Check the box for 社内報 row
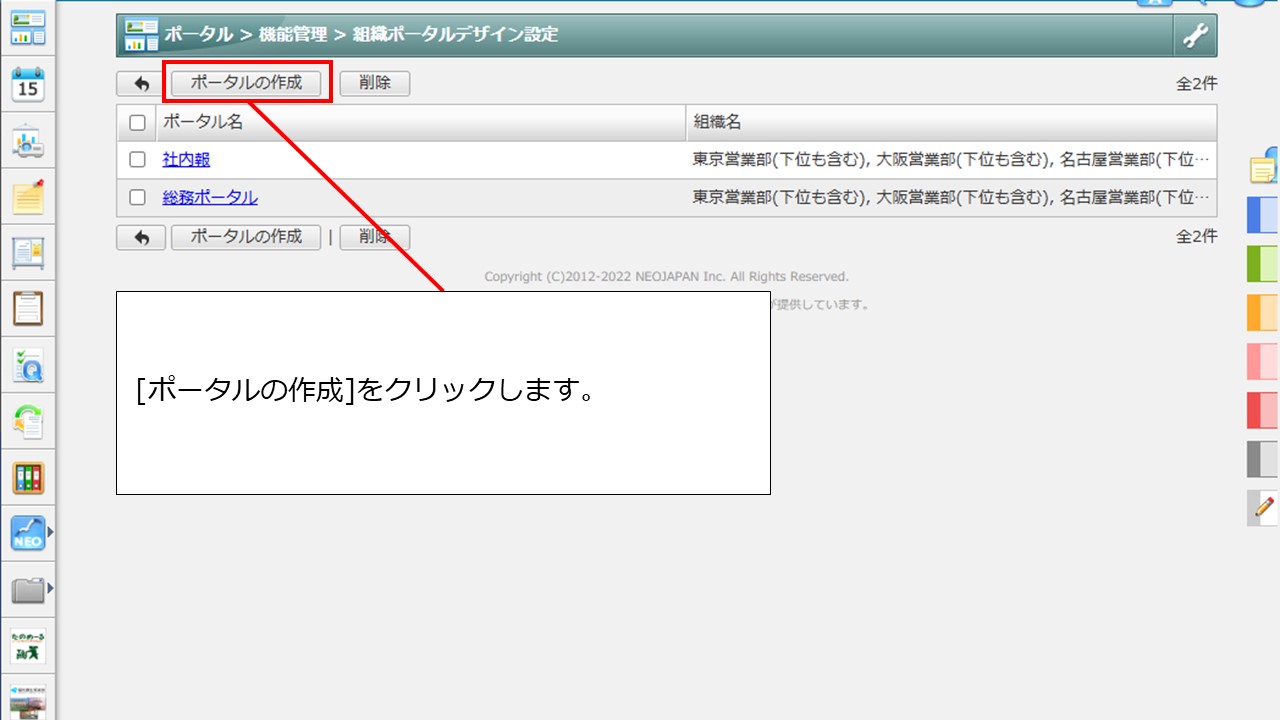The width and height of the screenshot is (1280, 720). [137, 160]
